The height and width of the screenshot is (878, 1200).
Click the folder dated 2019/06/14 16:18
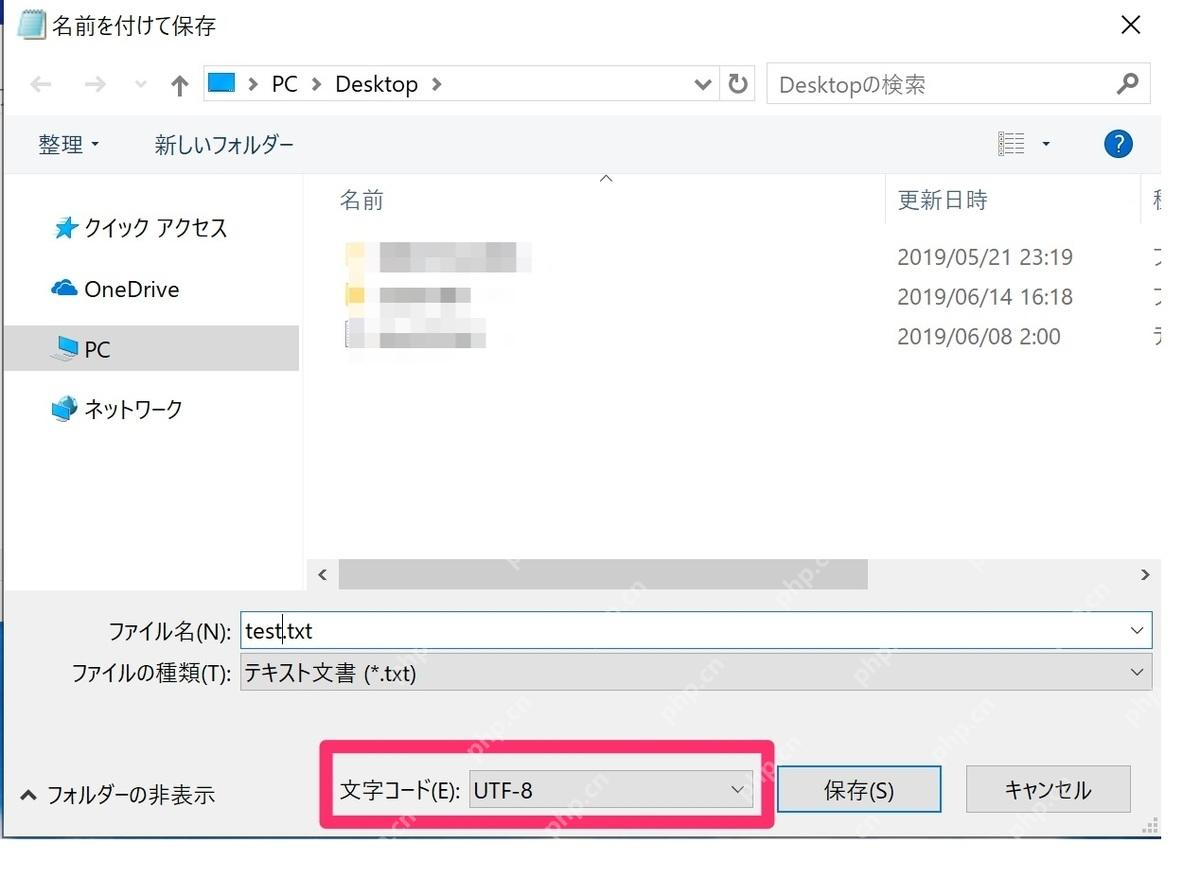click(x=407, y=296)
